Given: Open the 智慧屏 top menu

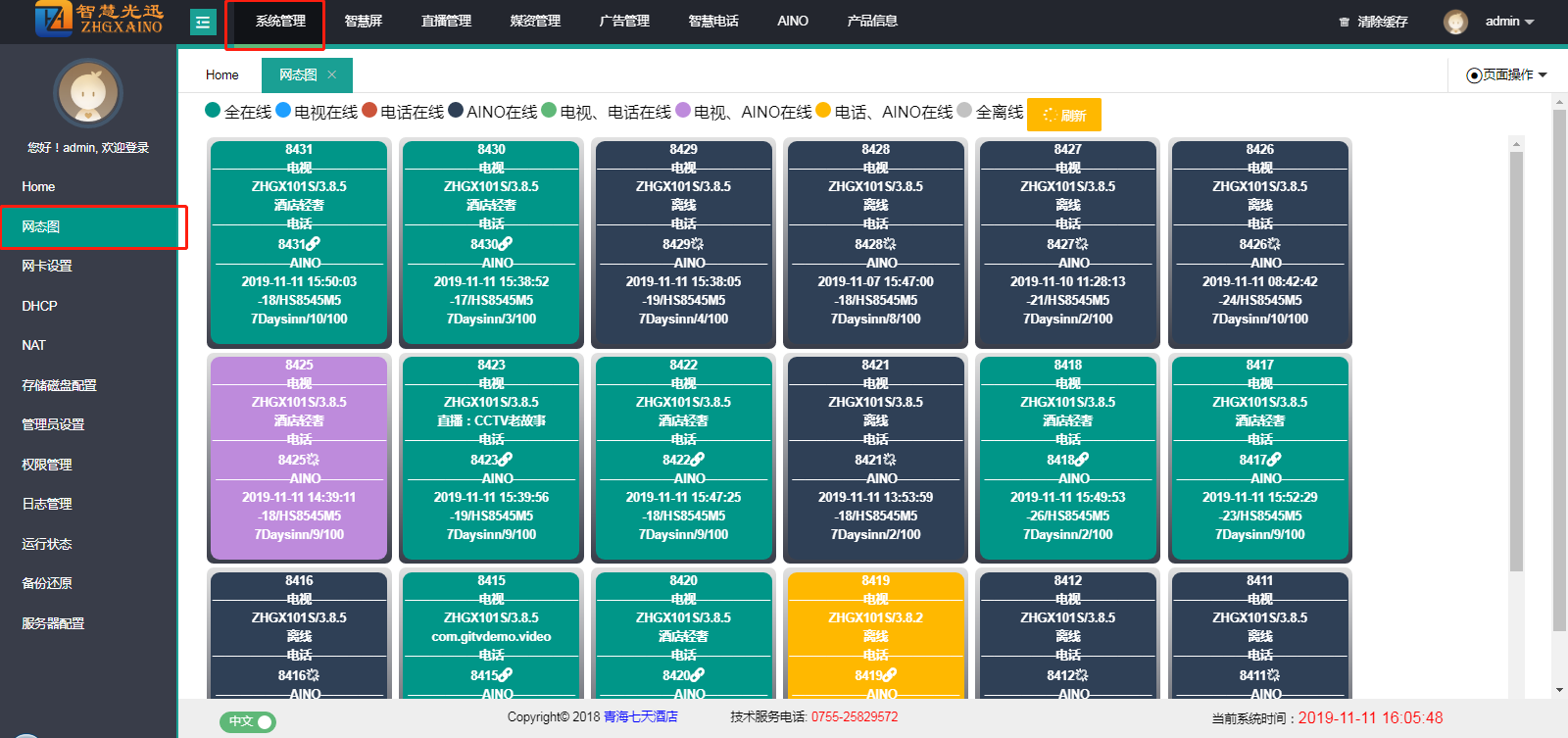Looking at the screenshot, I should 364,22.
